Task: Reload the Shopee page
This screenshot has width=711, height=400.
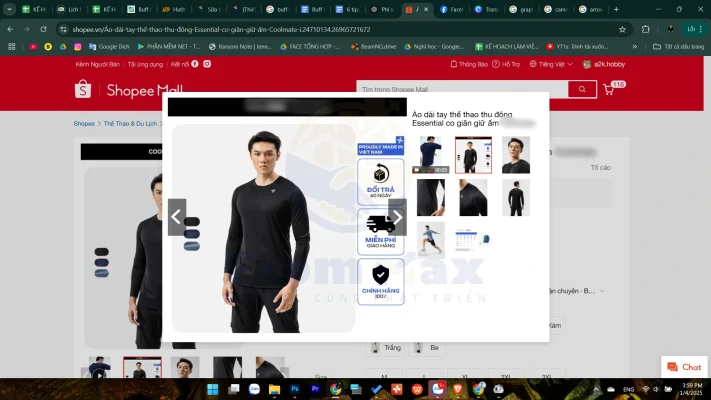Action: (44, 29)
